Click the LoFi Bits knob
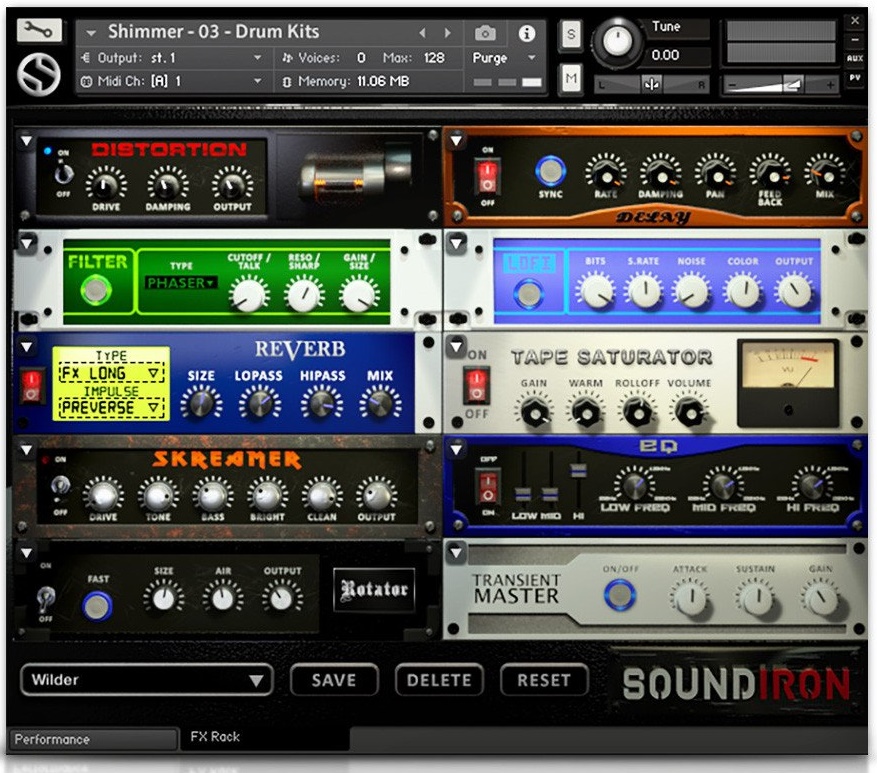The height and width of the screenshot is (773, 877). point(596,291)
